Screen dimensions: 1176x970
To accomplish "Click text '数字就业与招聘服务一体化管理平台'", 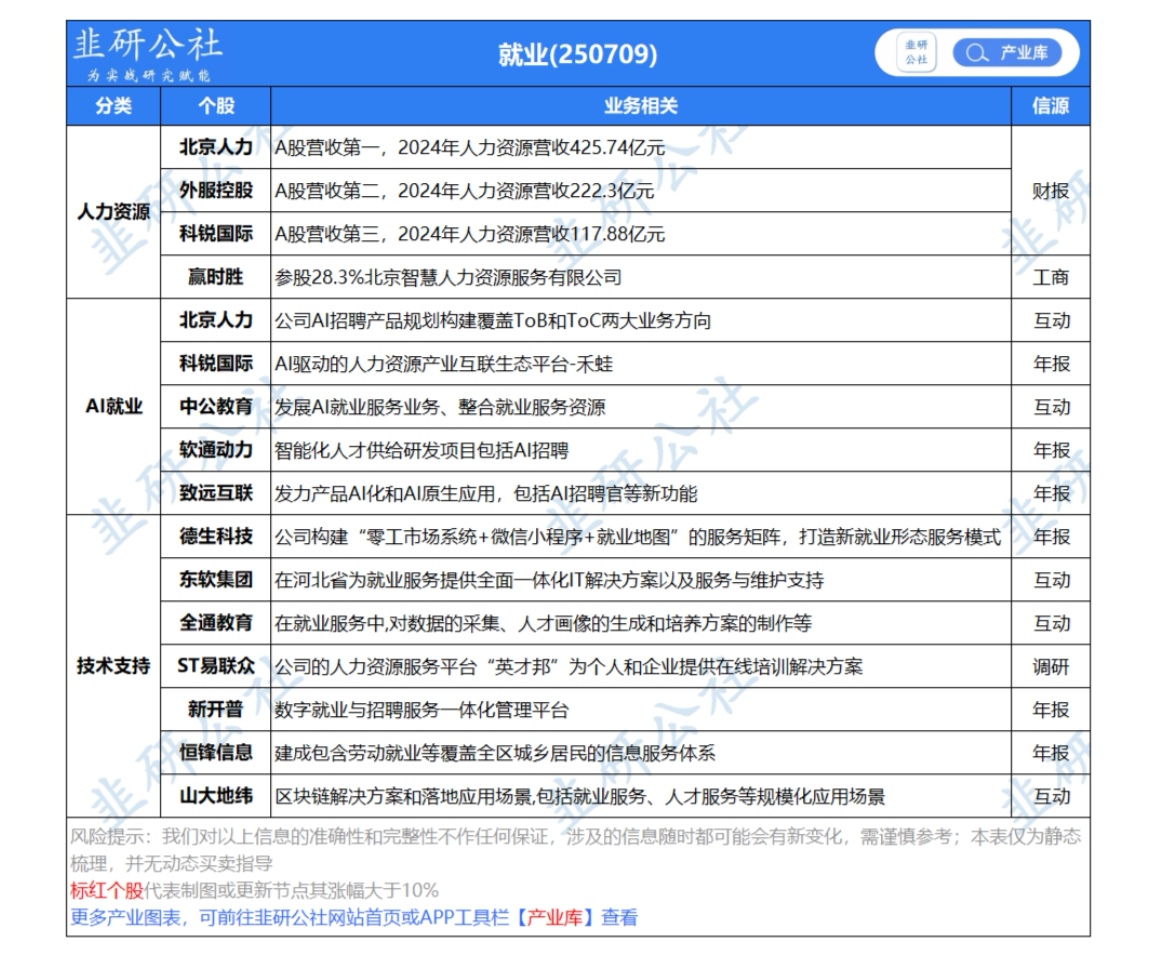I will [422, 710].
